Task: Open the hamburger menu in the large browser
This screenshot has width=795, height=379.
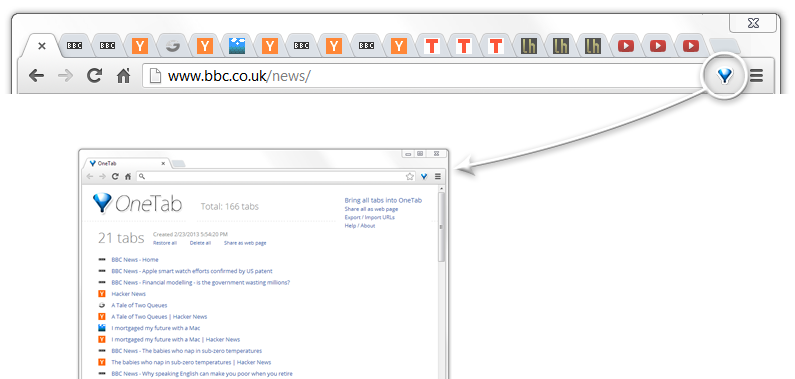Action: point(756,76)
